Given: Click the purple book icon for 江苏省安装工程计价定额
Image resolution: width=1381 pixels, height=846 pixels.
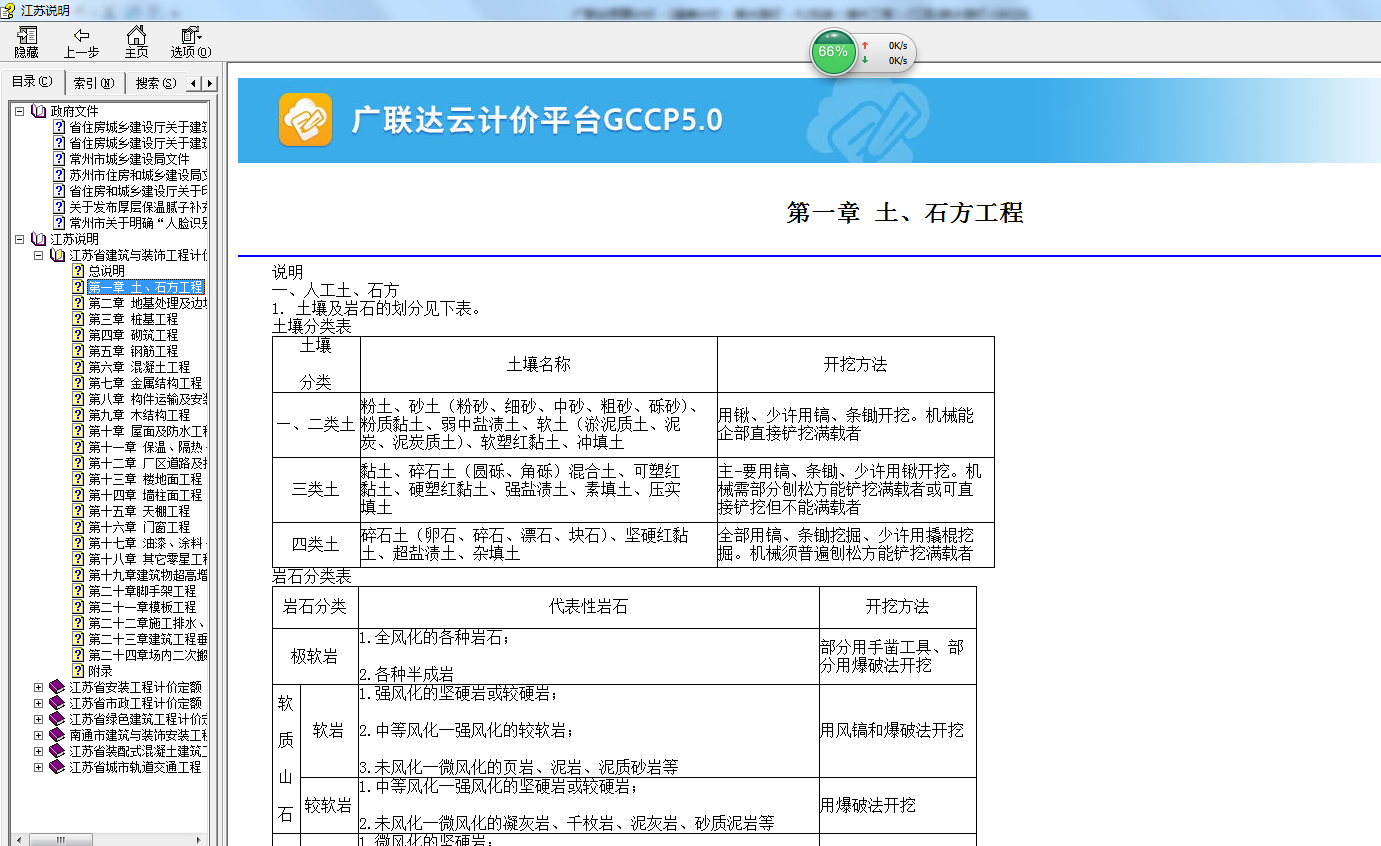Looking at the screenshot, I should point(57,687).
